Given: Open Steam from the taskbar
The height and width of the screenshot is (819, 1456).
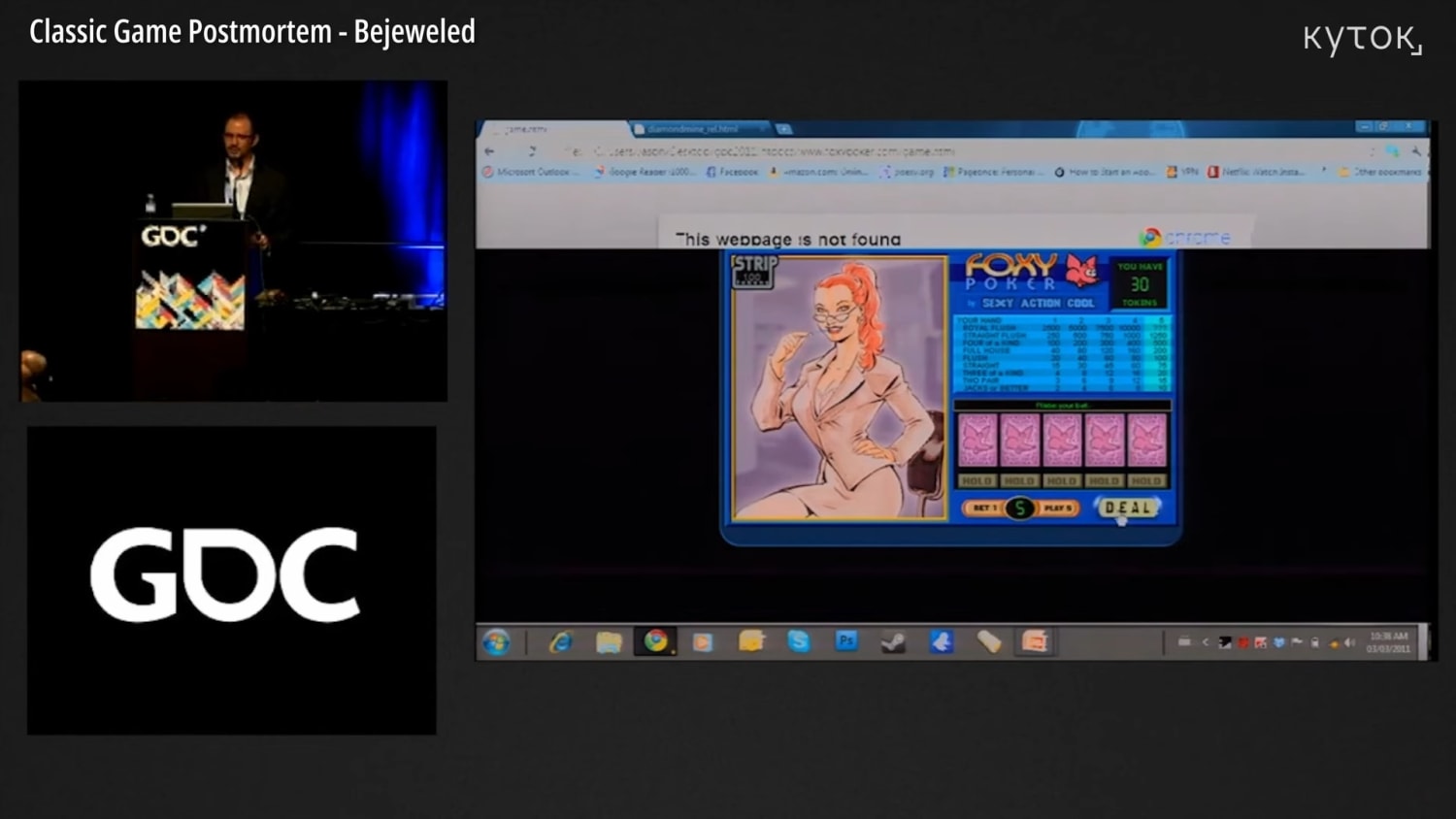Looking at the screenshot, I should [x=893, y=642].
